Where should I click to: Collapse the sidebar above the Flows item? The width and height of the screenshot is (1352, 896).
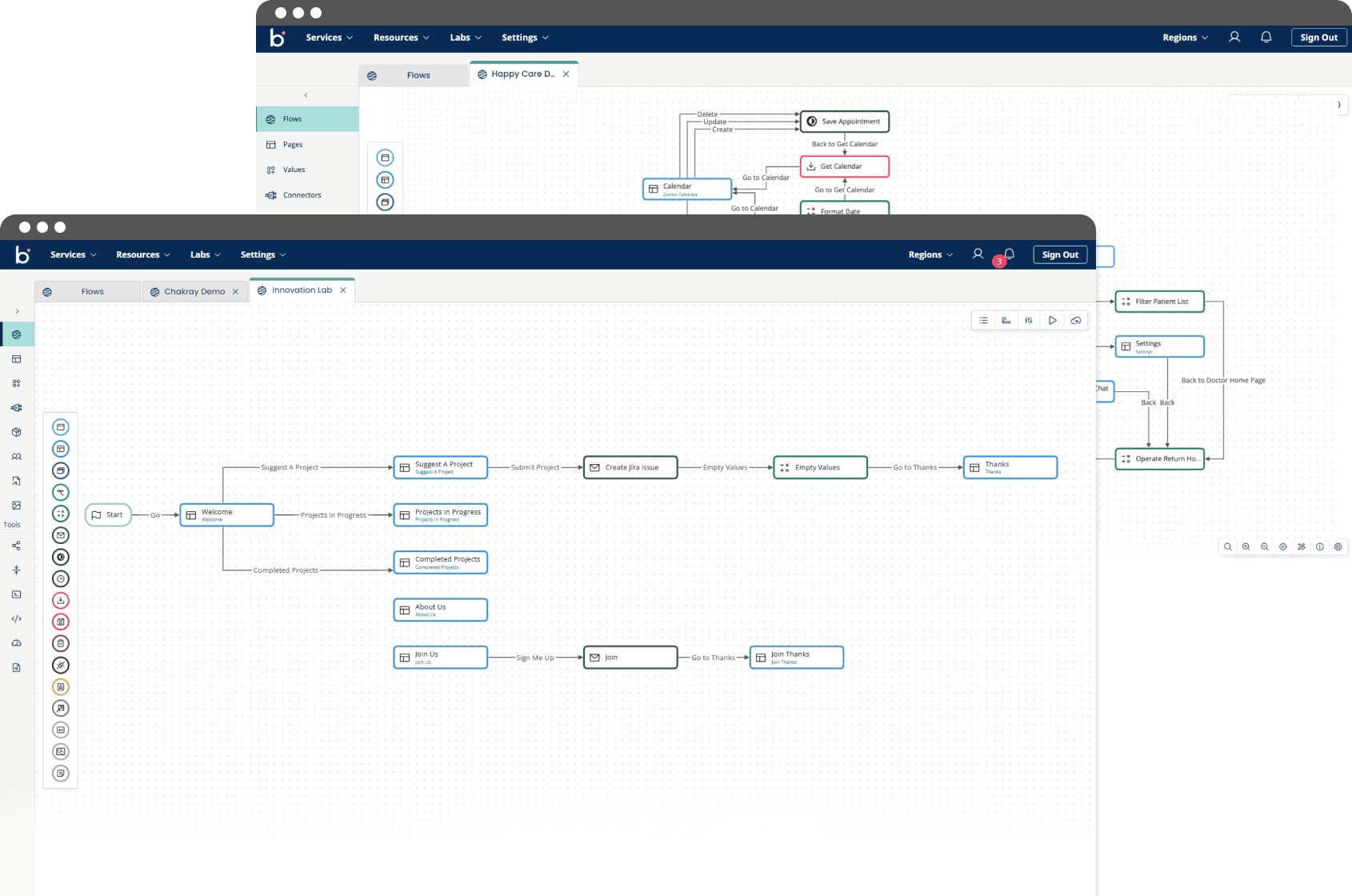pyautogui.click(x=306, y=95)
